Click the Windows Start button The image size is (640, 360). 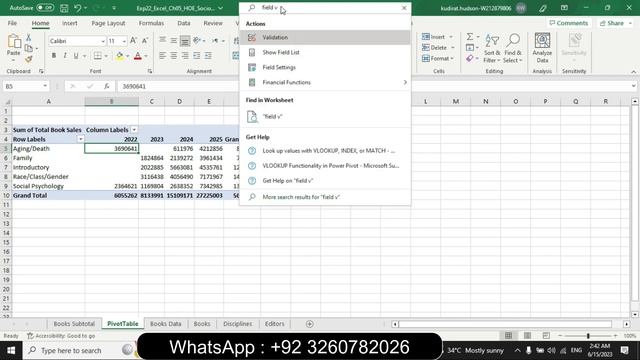click(x=11, y=351)
